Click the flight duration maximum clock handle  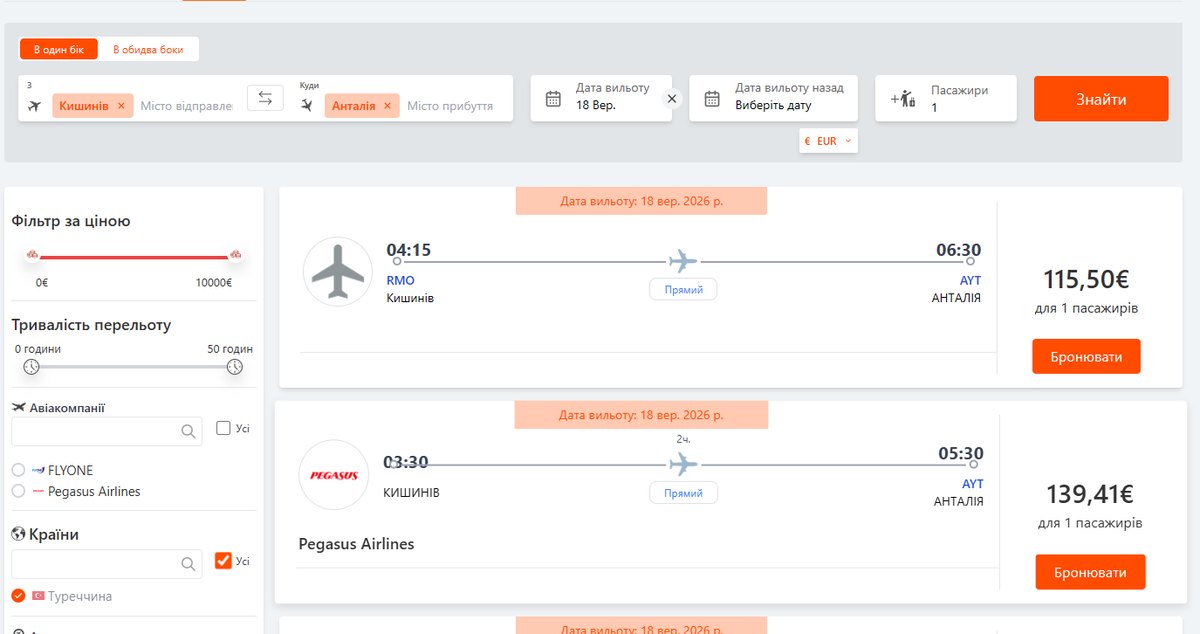tap(234, 367)
